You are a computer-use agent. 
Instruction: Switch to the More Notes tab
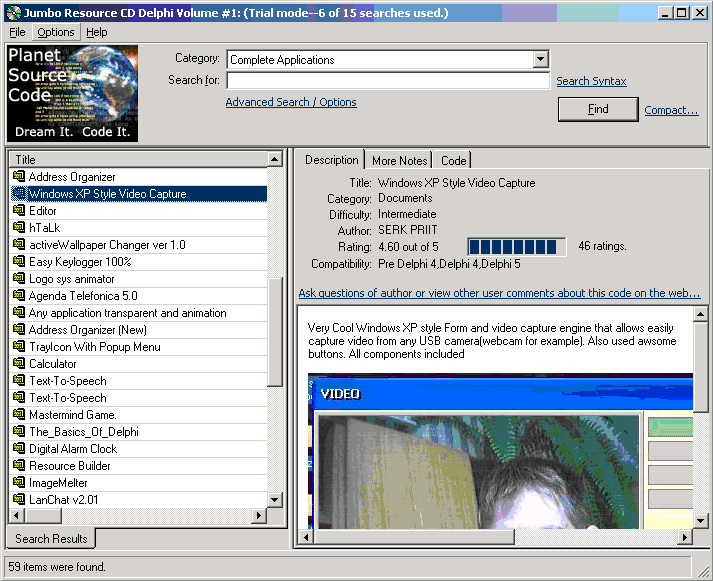click(399, 160)
